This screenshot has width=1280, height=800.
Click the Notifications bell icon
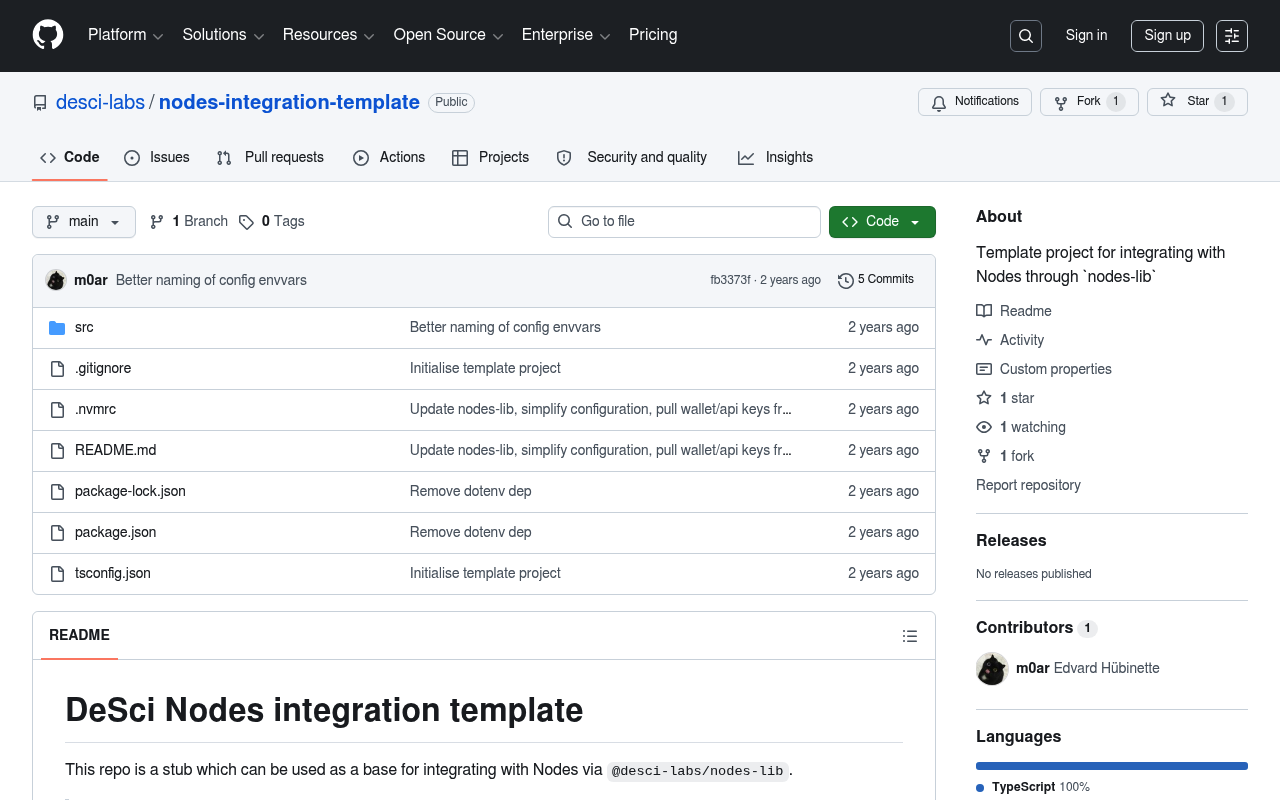[939, 103]
